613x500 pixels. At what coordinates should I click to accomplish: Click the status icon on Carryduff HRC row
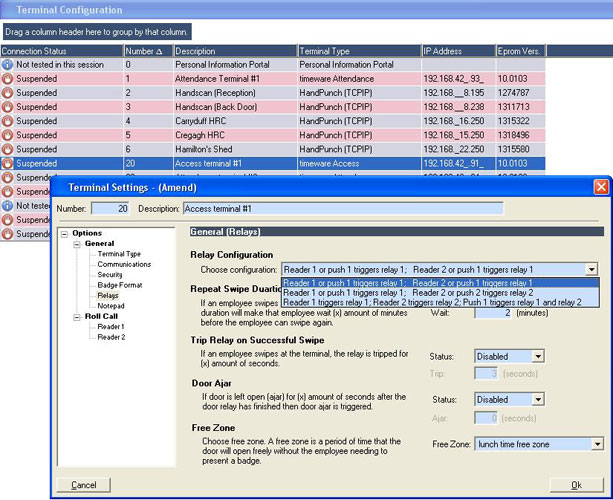(8, 120)
